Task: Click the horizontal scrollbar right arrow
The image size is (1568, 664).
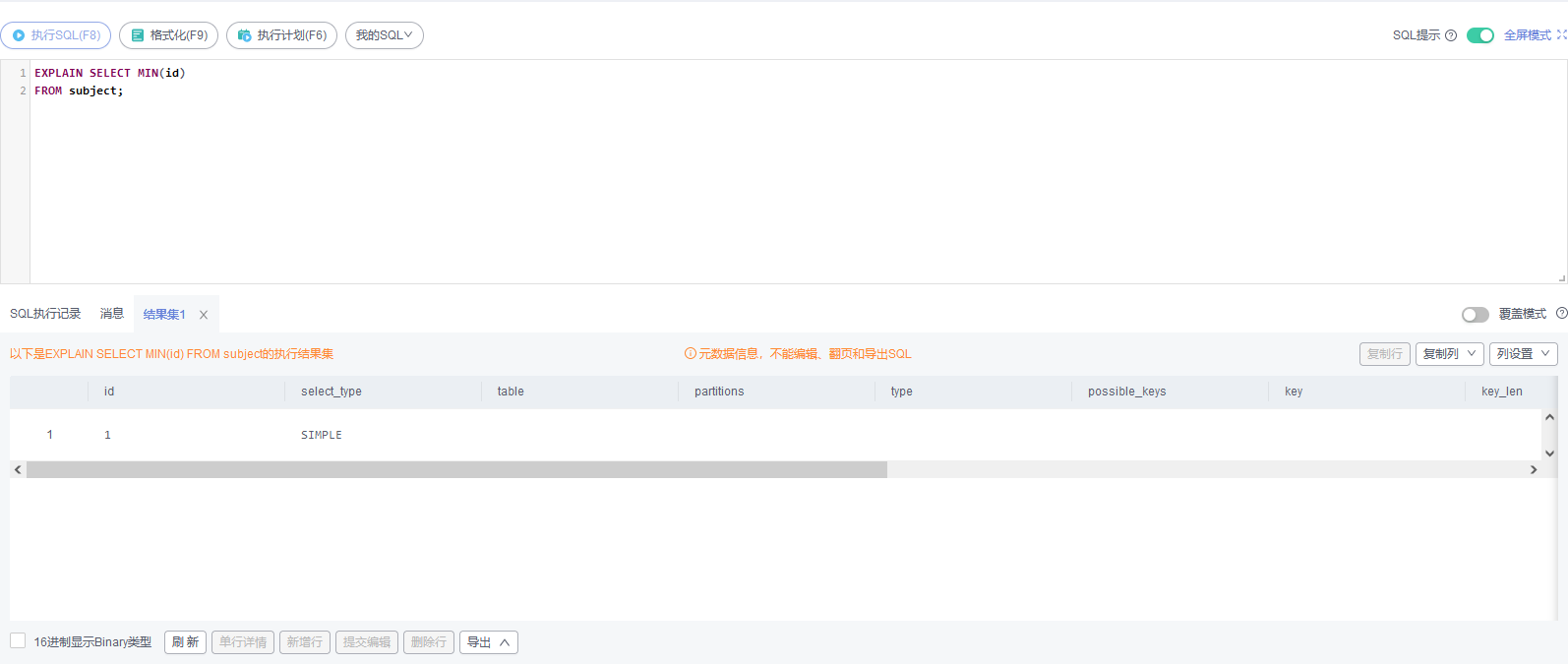Action: 1534,470
